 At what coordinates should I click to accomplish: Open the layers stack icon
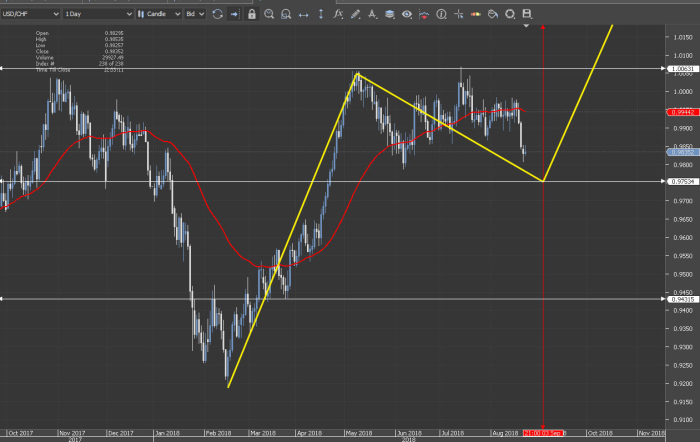[x=390, y=14]
